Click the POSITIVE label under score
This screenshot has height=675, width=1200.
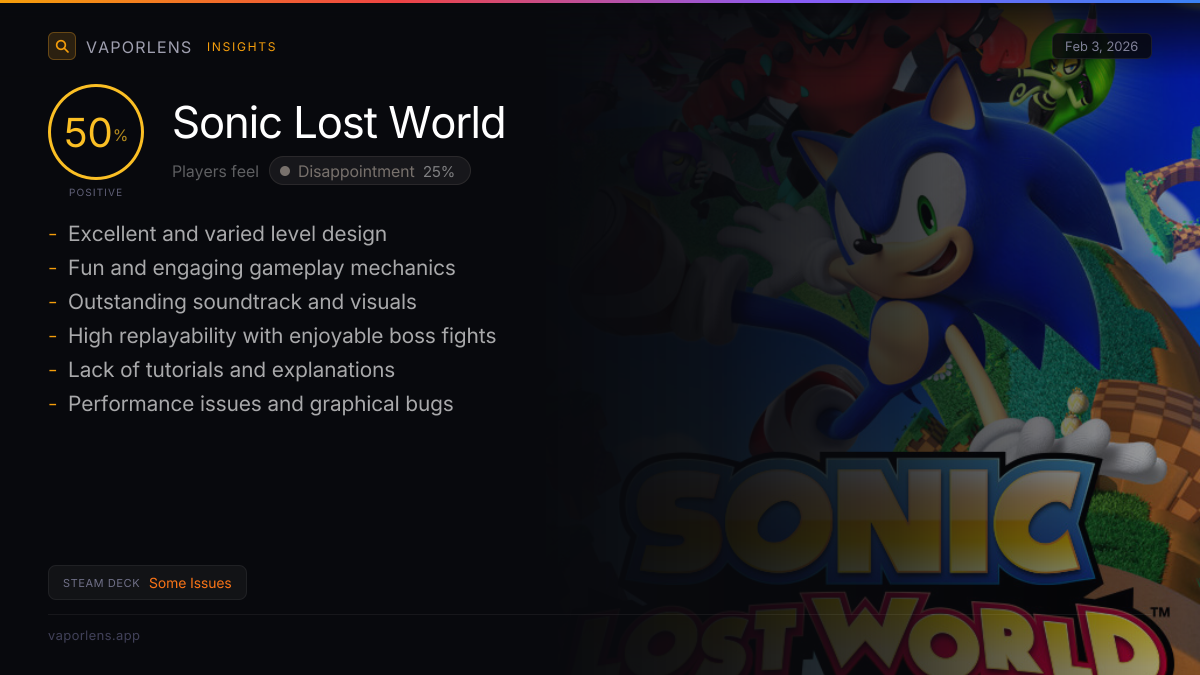click(x=96, y=193)
